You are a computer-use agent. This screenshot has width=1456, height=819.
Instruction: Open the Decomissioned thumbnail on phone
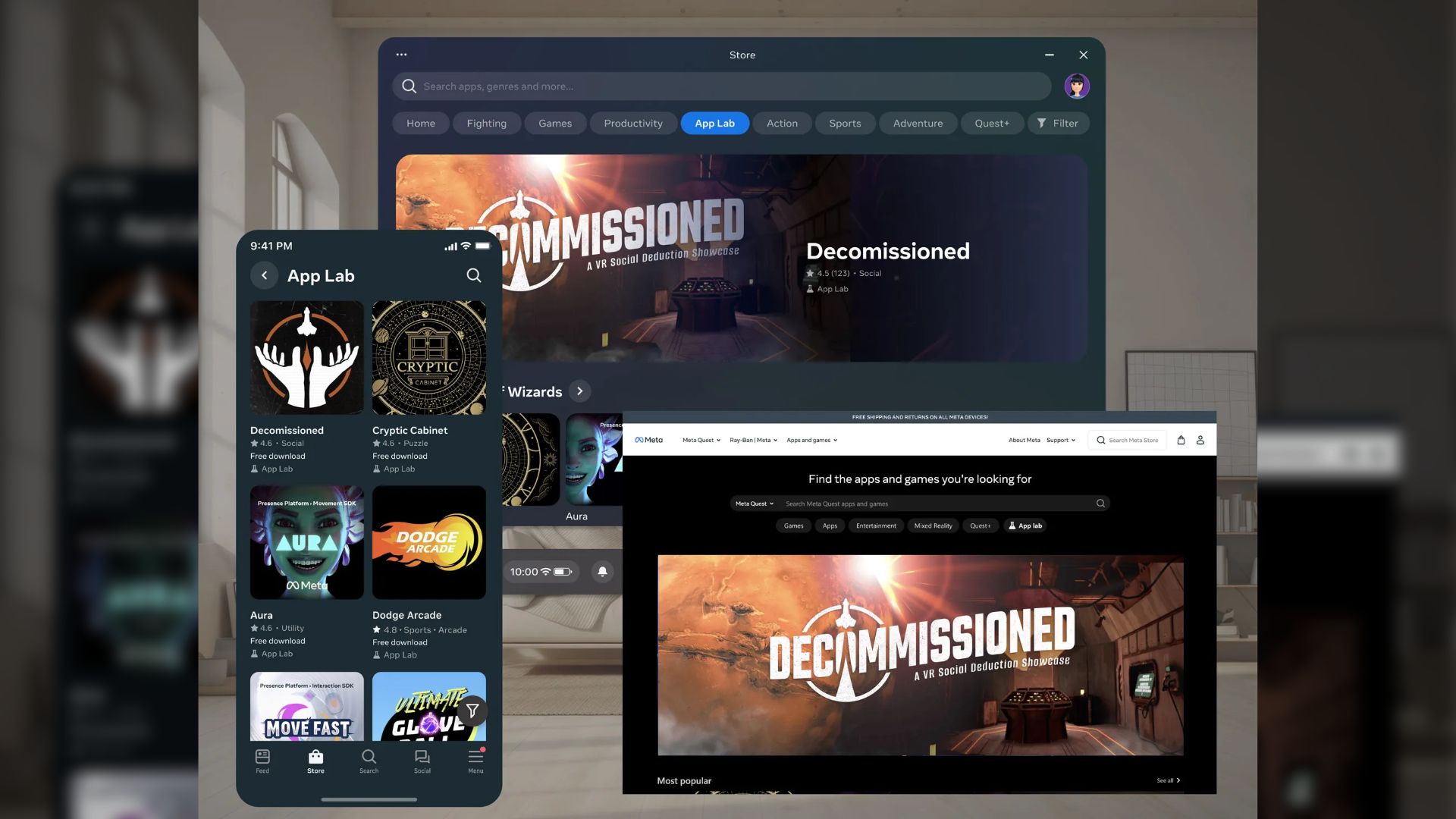[x=307, y=358]
